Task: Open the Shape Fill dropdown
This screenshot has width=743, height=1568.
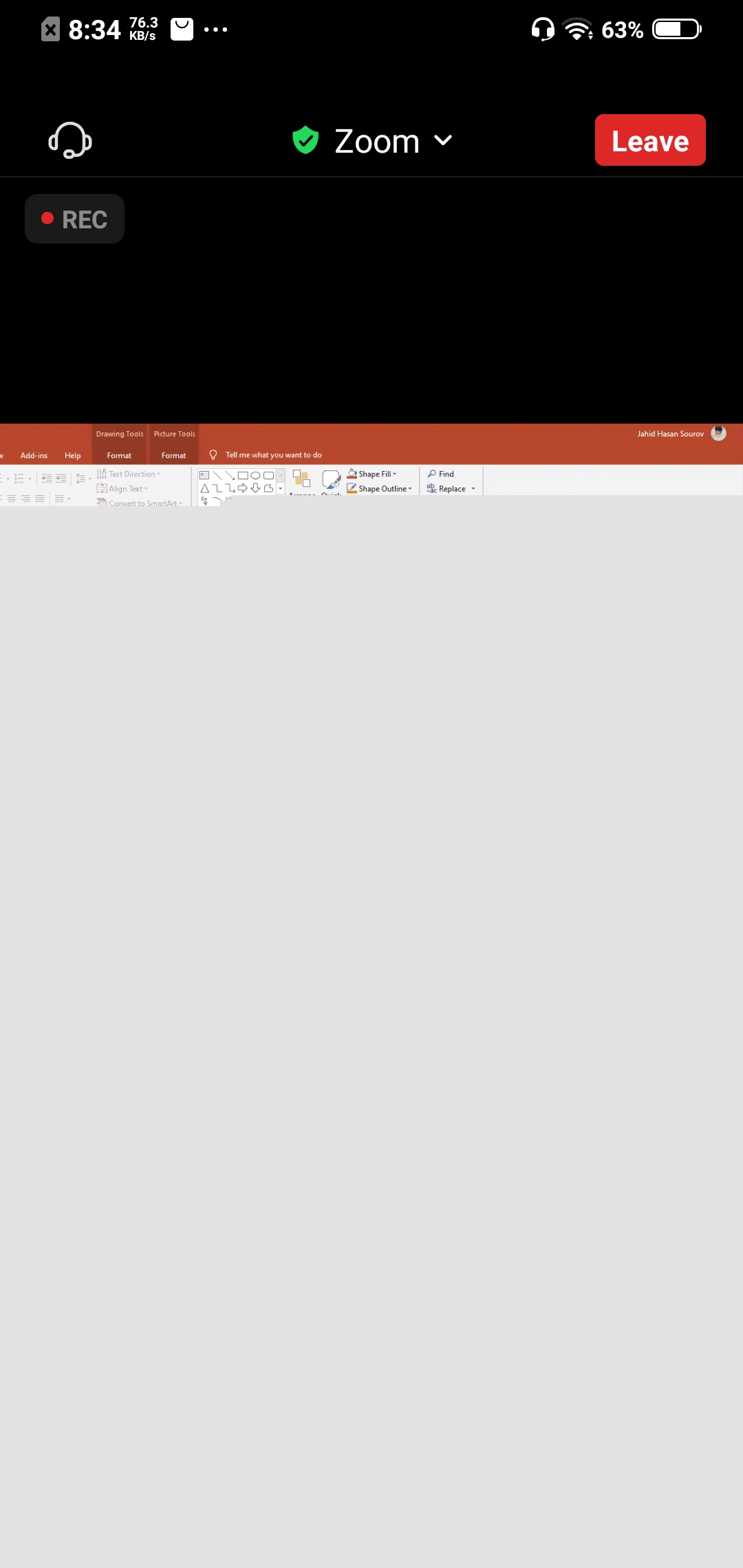Action: pos(371,474)
